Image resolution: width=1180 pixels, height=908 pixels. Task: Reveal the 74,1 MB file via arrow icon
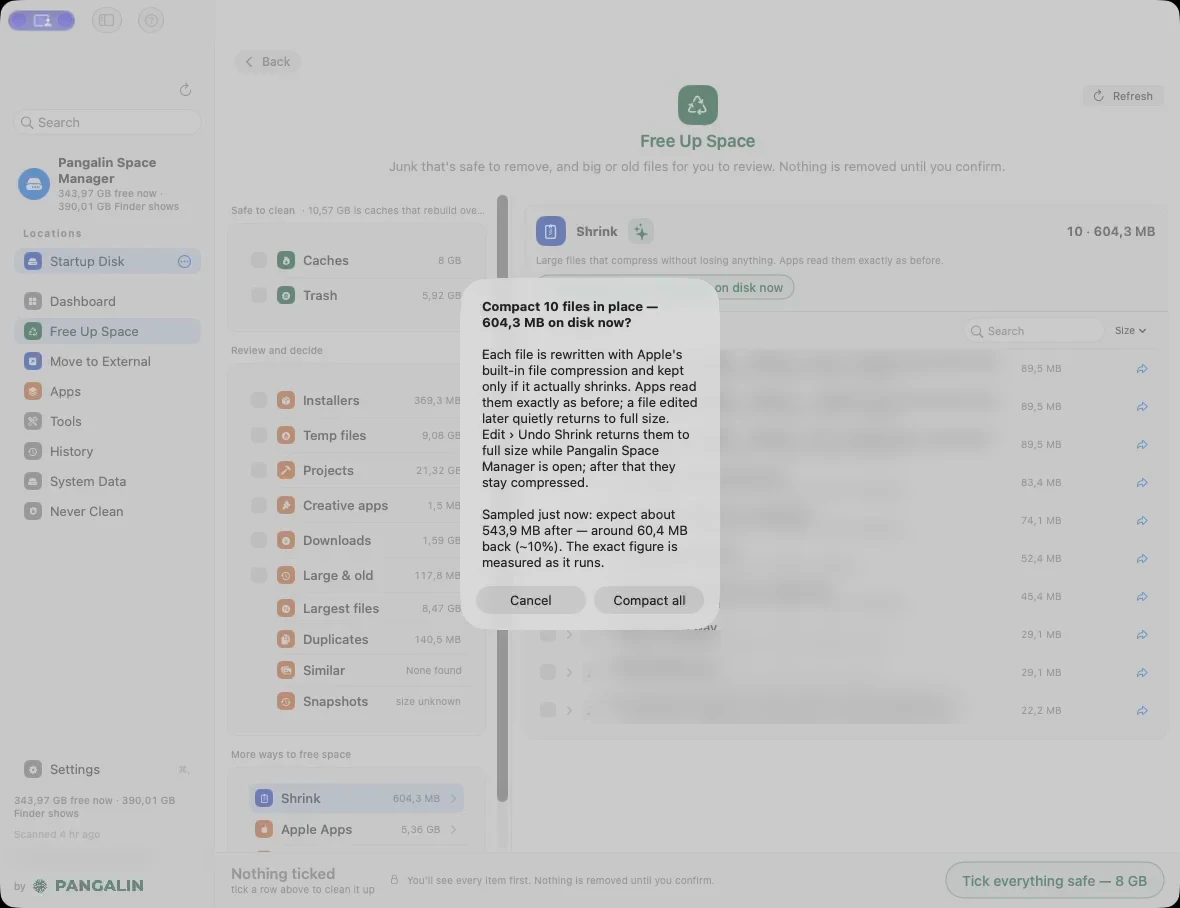tap(1142, 521)
